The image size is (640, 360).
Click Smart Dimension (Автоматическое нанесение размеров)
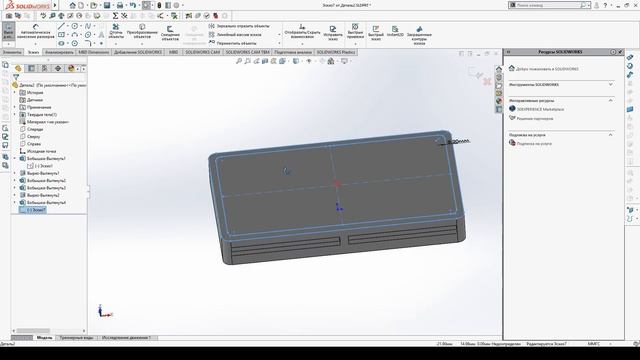pyautogui.click(x=36, y=32)
